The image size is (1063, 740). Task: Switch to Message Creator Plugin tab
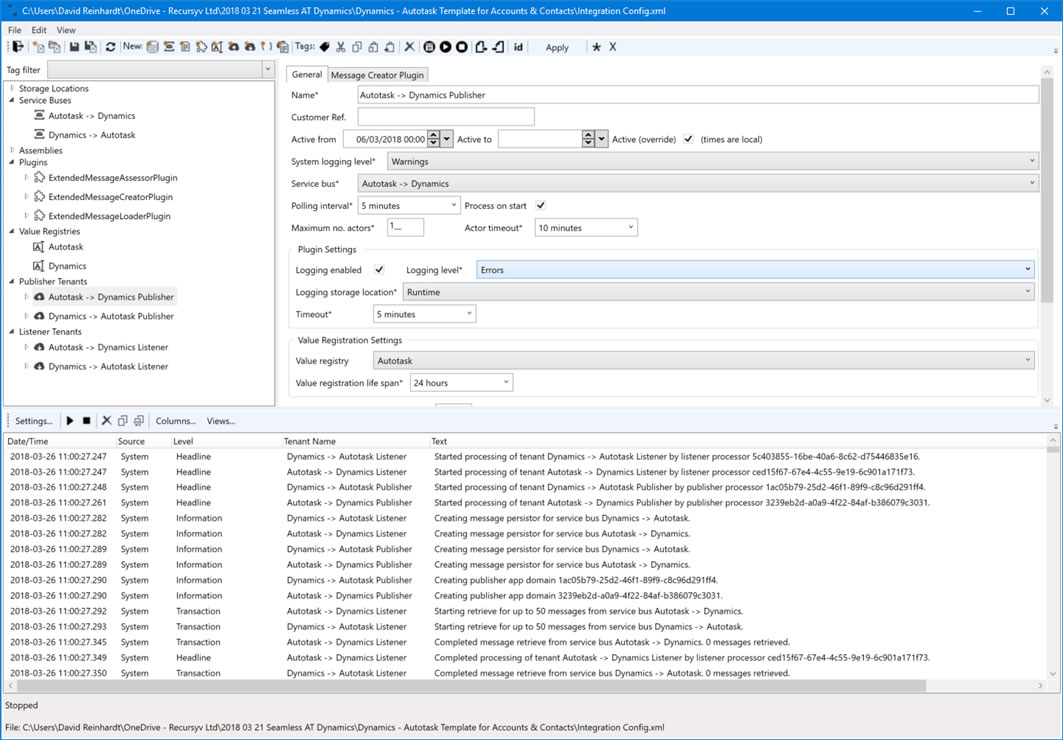[378, 75]
